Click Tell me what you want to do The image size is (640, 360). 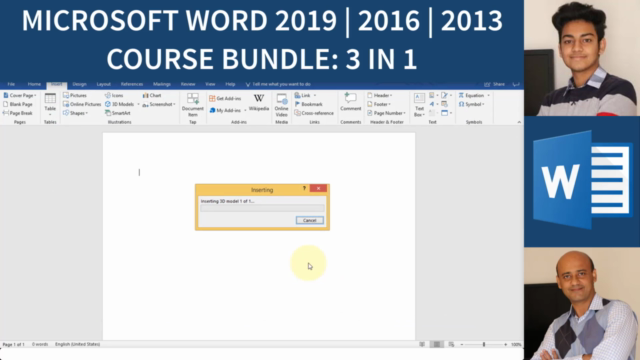[278, 84]
